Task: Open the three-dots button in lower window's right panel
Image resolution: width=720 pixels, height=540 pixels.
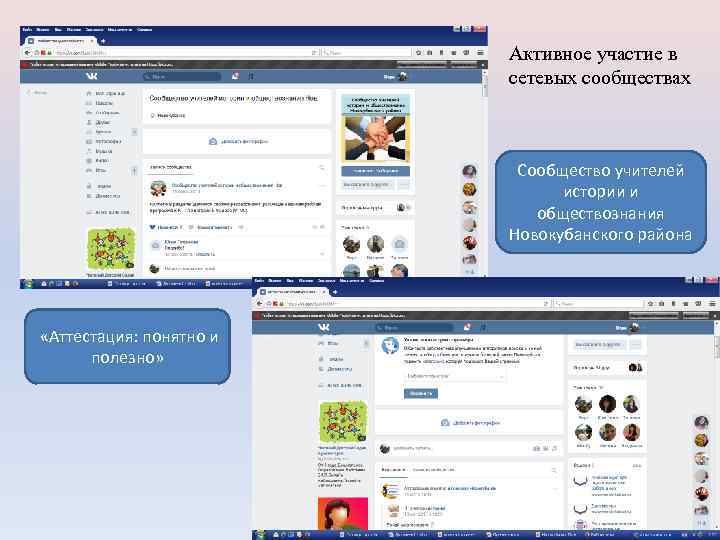Action: click(x=636, y=344)
